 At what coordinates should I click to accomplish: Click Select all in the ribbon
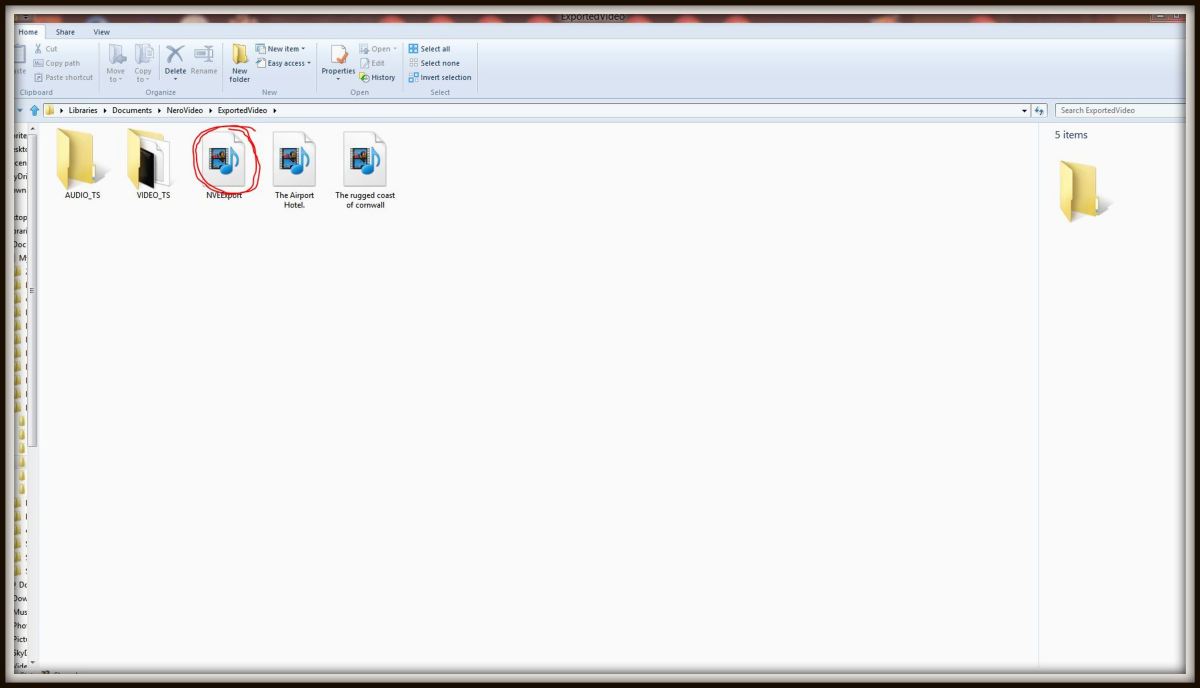432,48
